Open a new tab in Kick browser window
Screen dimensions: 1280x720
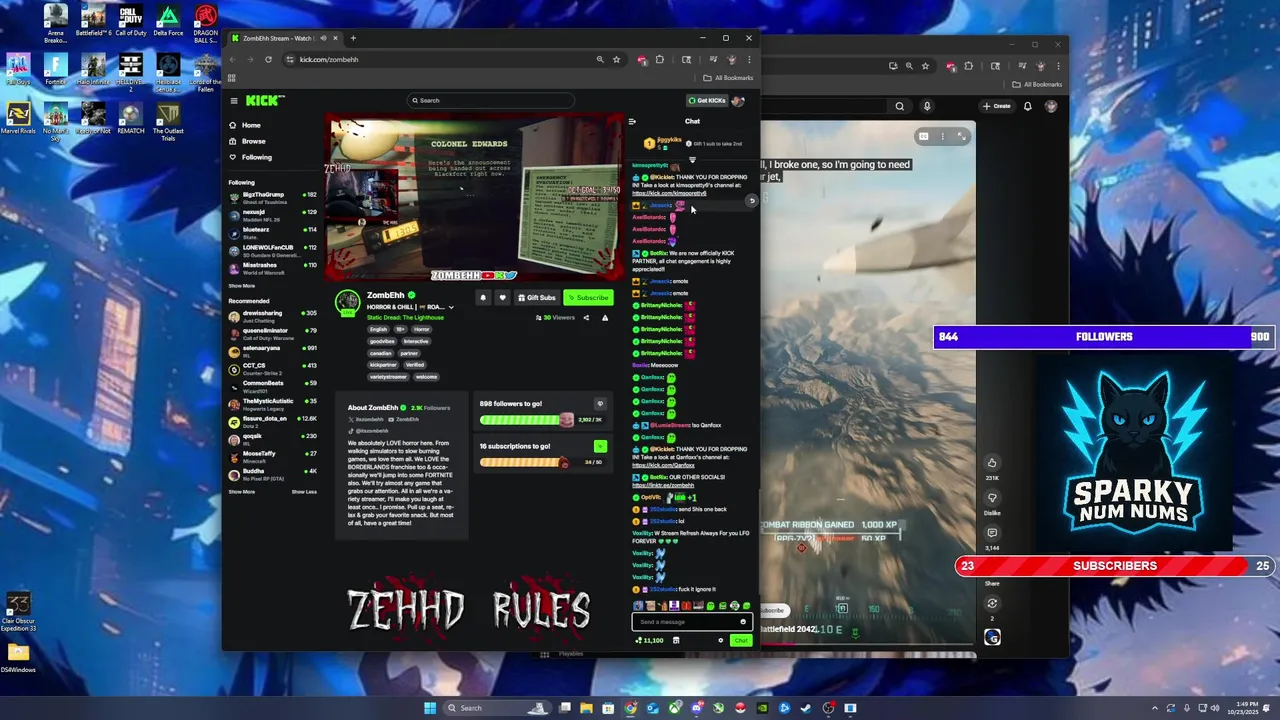click(x=352, y=38)
